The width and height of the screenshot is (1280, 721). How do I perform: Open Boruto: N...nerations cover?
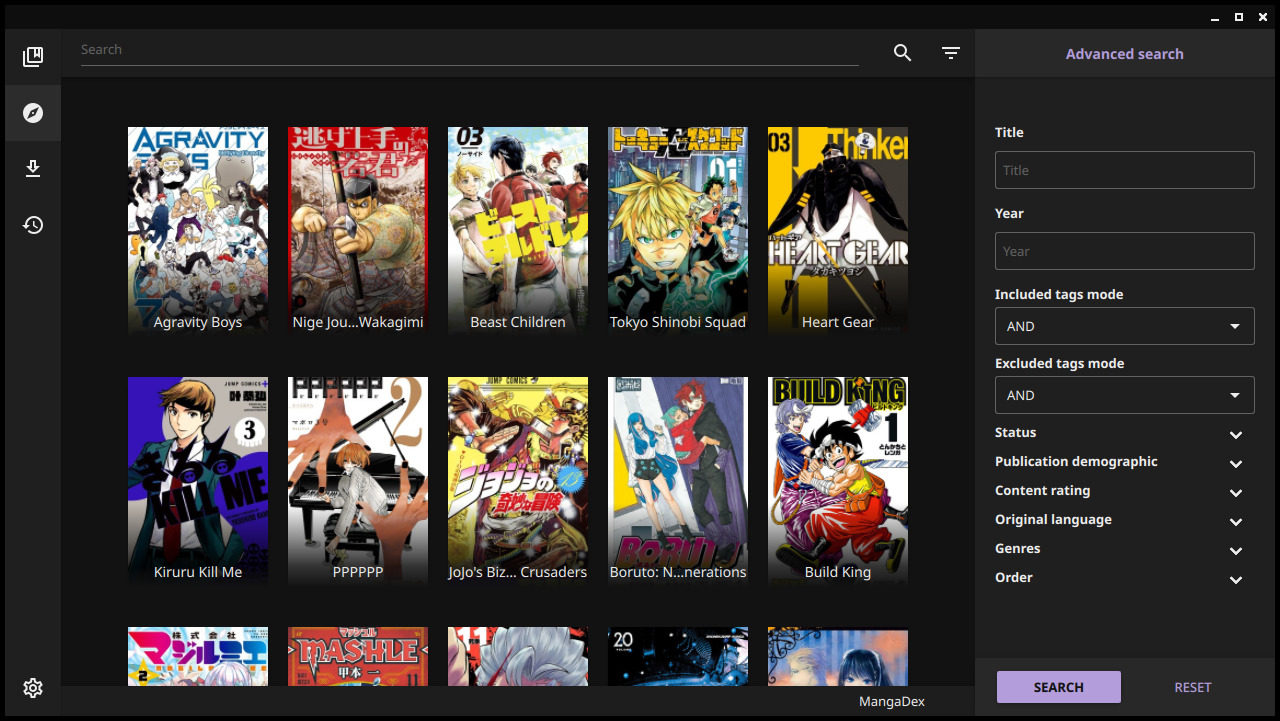[678, 480]
